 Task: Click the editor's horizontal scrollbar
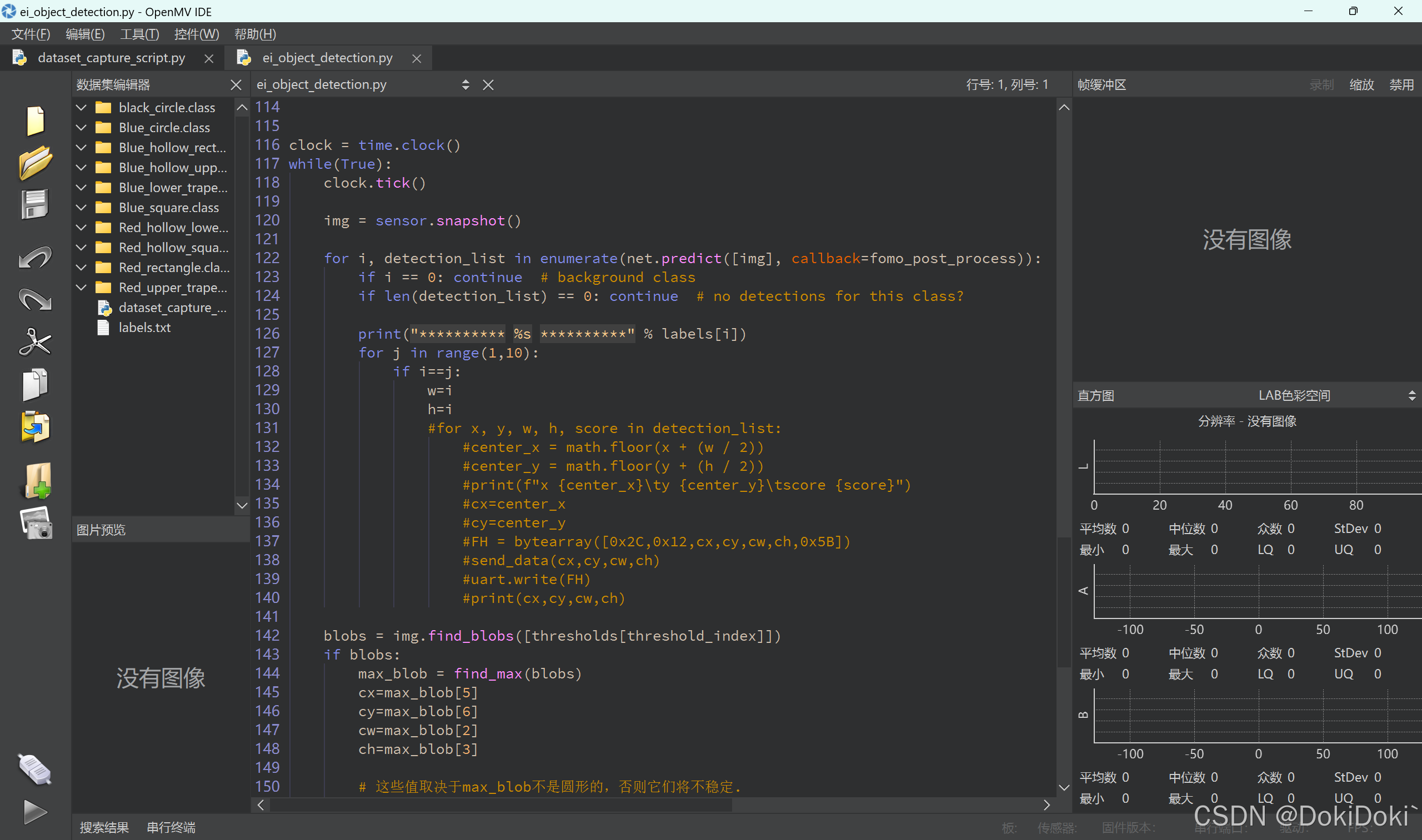coord(500,804)
